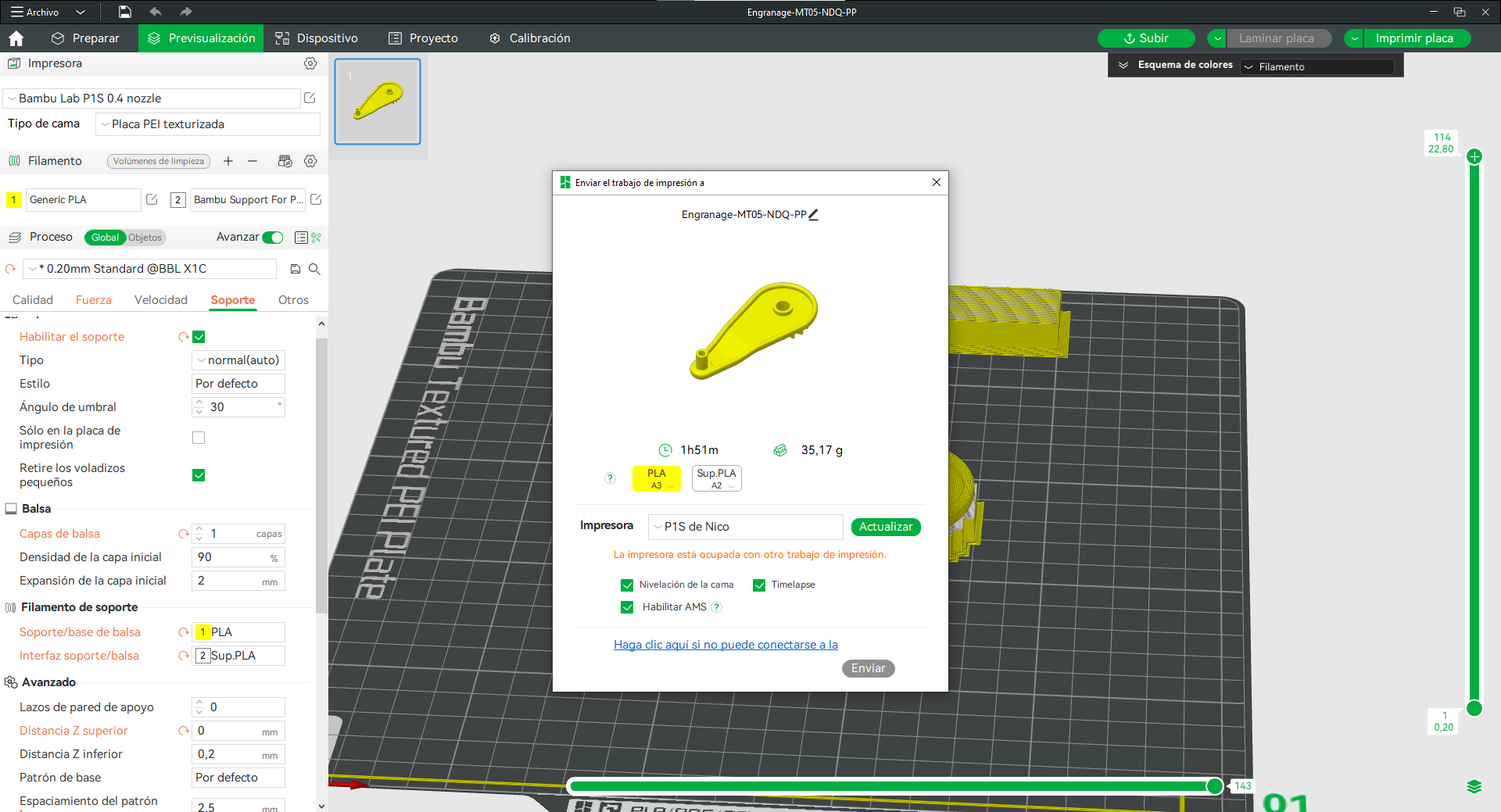Screen dimensions: 1501x812
Task: Reset Distancia Z superior value
Action: (x=183, y=731)
